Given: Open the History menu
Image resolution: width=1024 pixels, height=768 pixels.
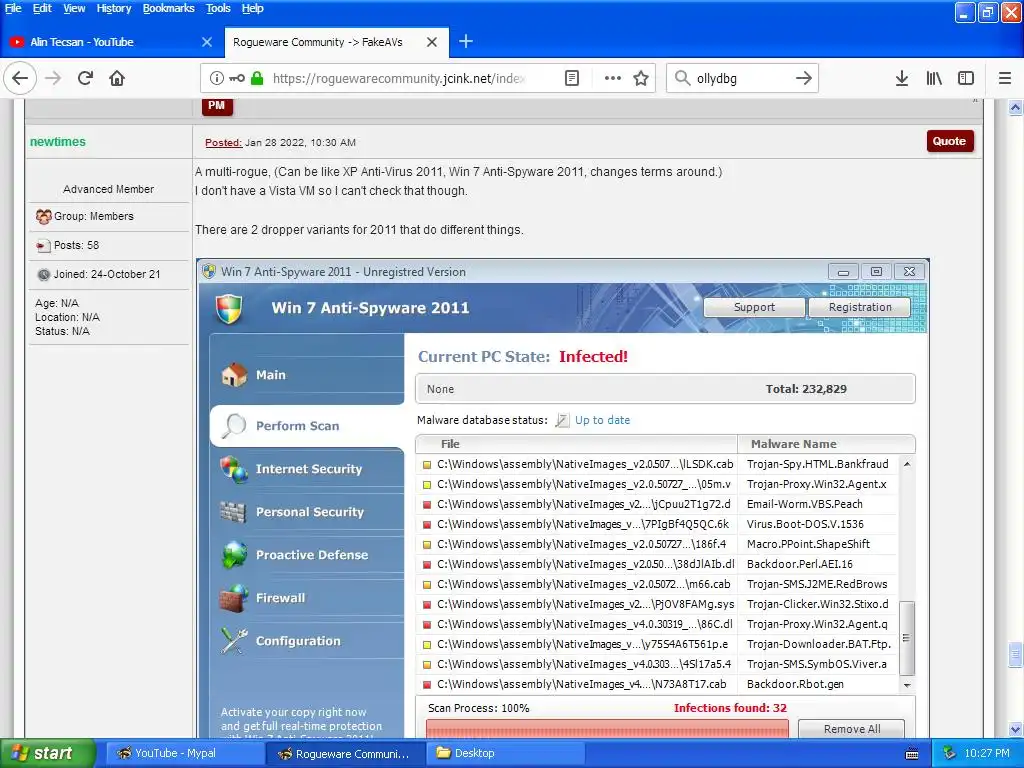Looking at the screenshot, I should pyautogui.click(x=114, y=8).
